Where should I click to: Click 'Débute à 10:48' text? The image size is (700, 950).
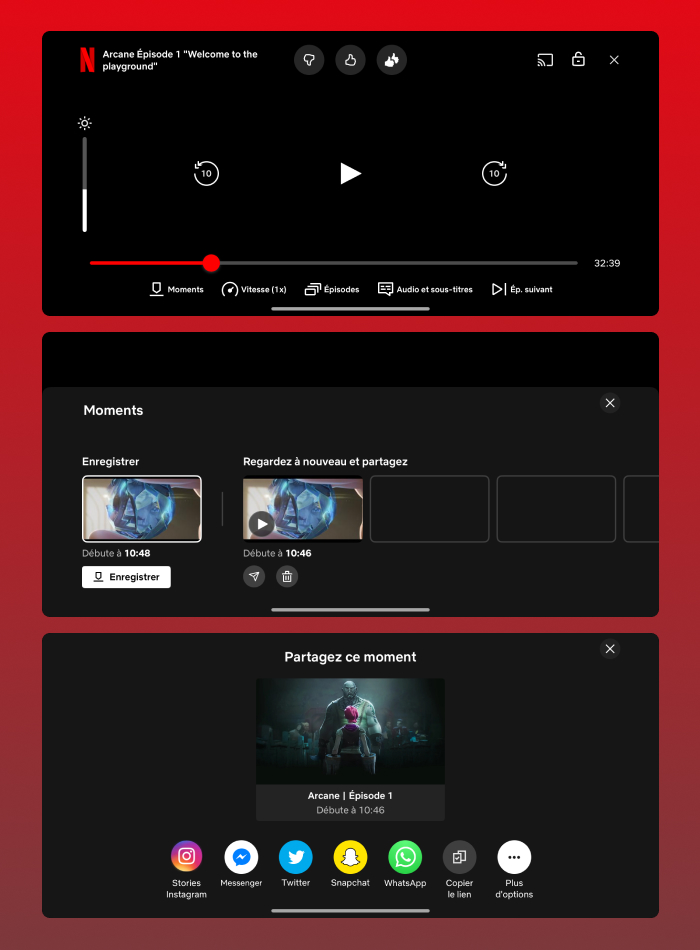click(116, 553)
